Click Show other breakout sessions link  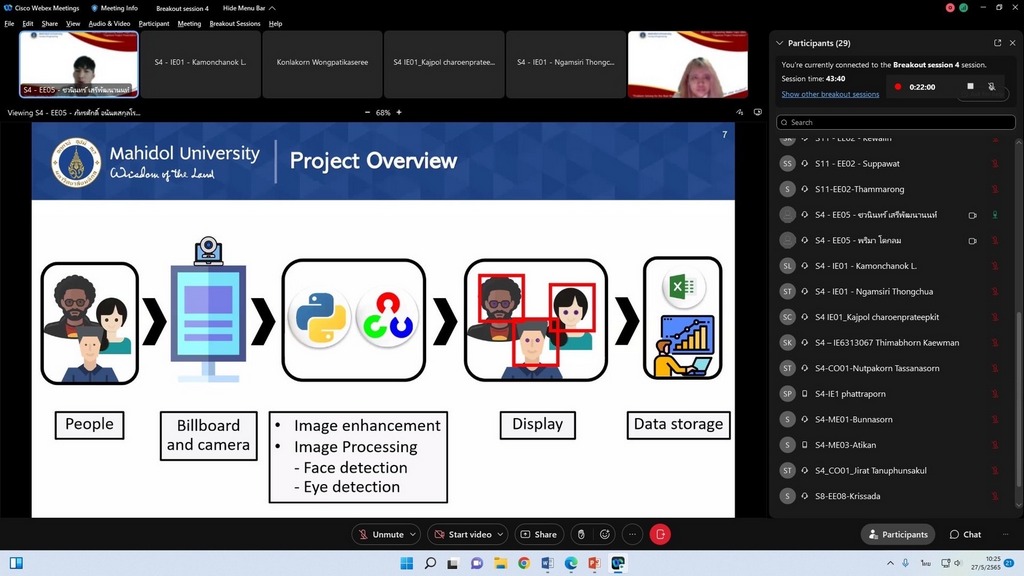coord(830,94)
